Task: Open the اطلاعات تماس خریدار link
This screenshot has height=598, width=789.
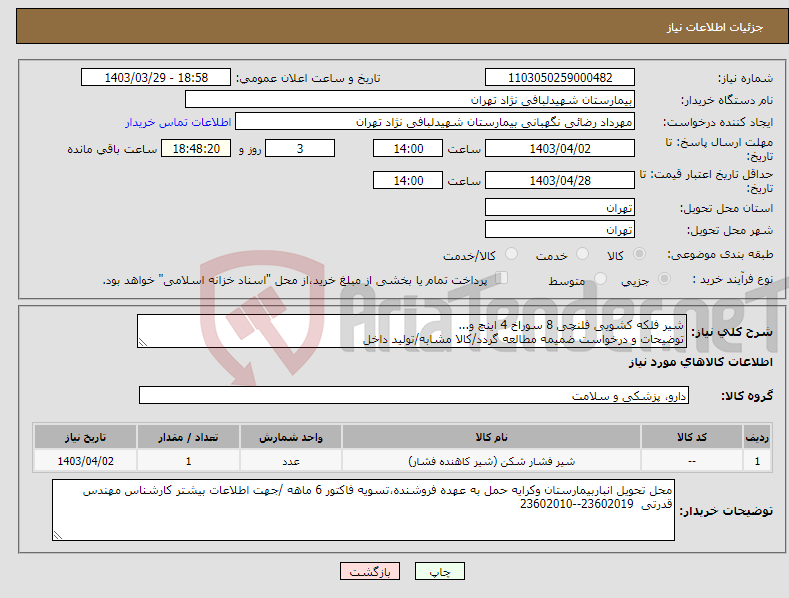Action: tap(178, 122)
